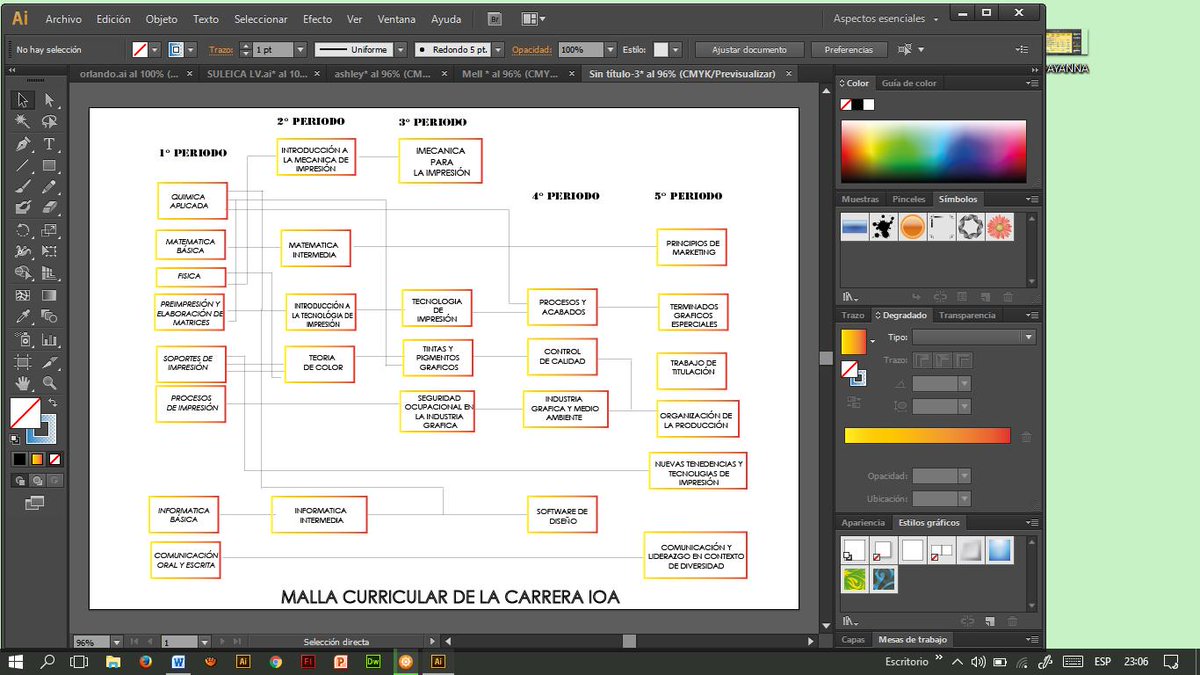Activate the fill box in the toolbar
This screenshot has height=675, width=1200.
(x=25, y=413)
